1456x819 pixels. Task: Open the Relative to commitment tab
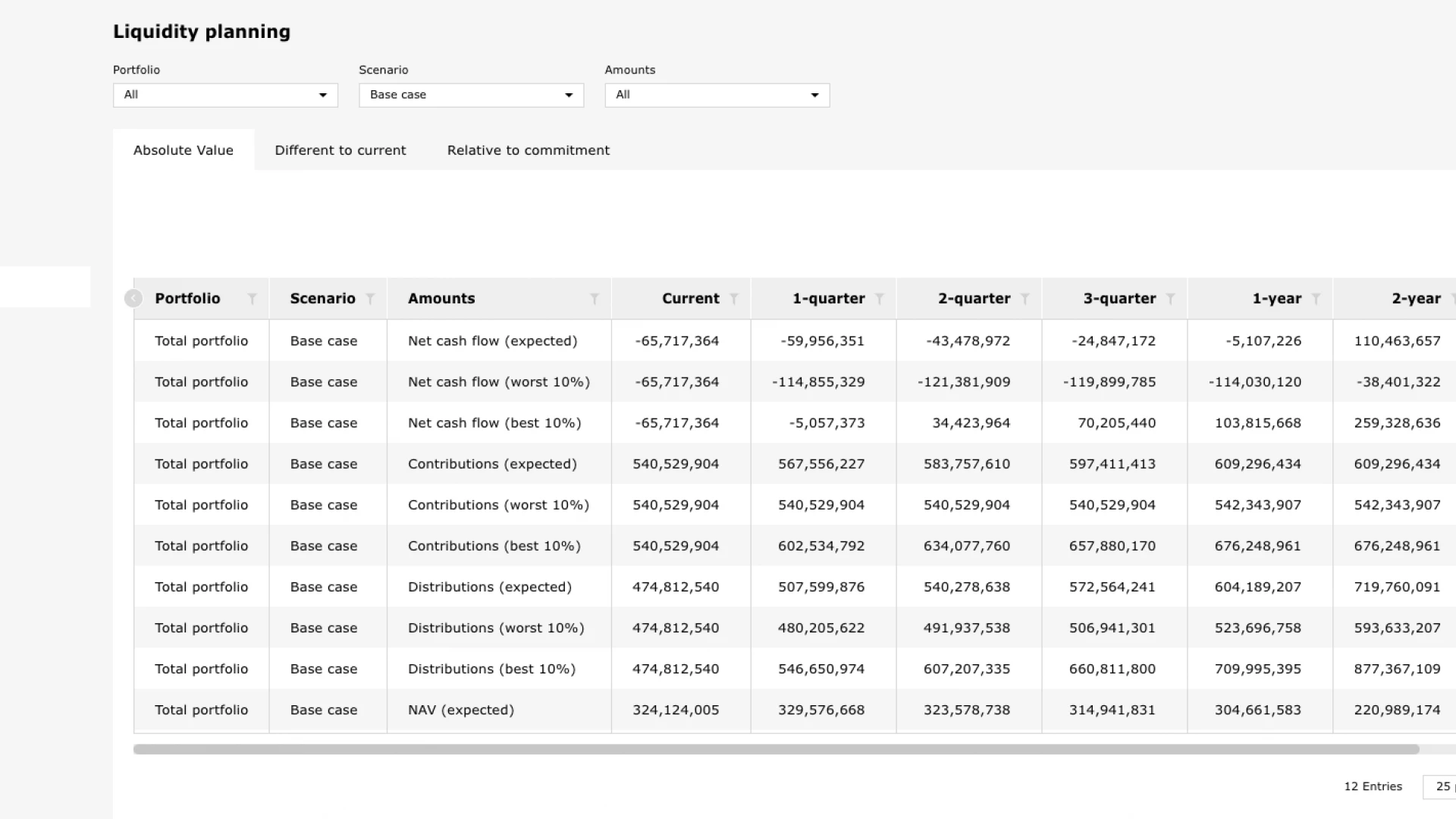tap(528, 150)
